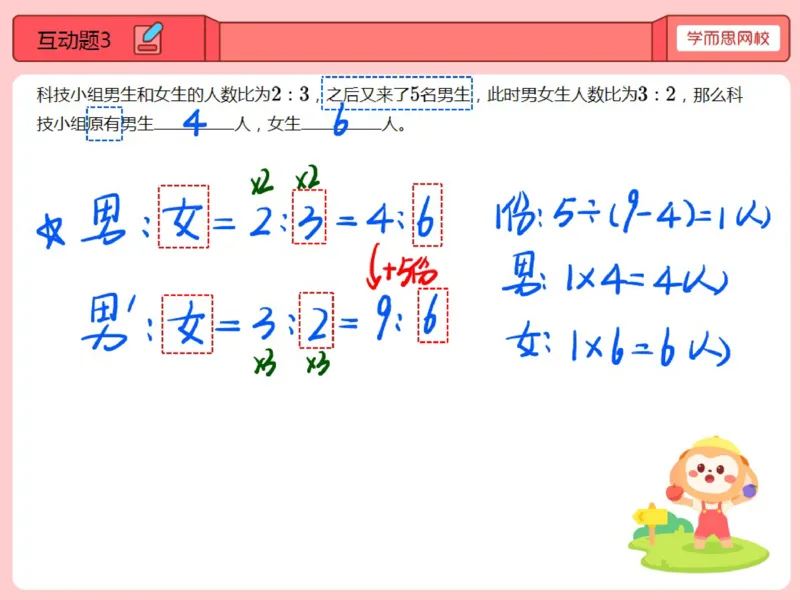Screen dimensions: 800x600
Task: Click the ratio 2 : 3 in the question text
Action: tap(290, 94)
